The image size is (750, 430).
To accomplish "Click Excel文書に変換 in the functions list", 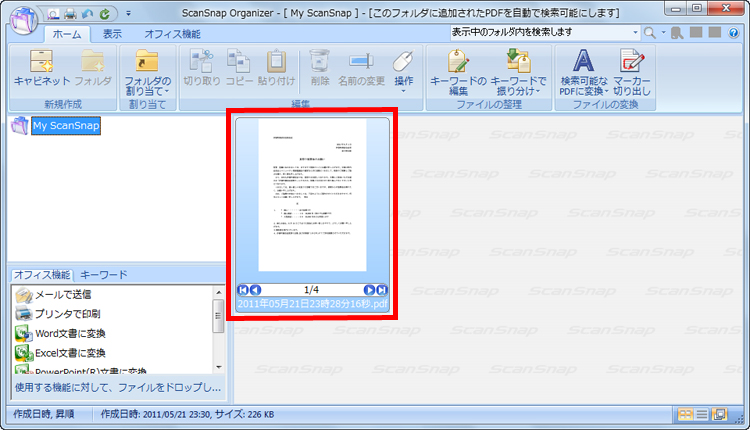I will click(x=70, y=353).
